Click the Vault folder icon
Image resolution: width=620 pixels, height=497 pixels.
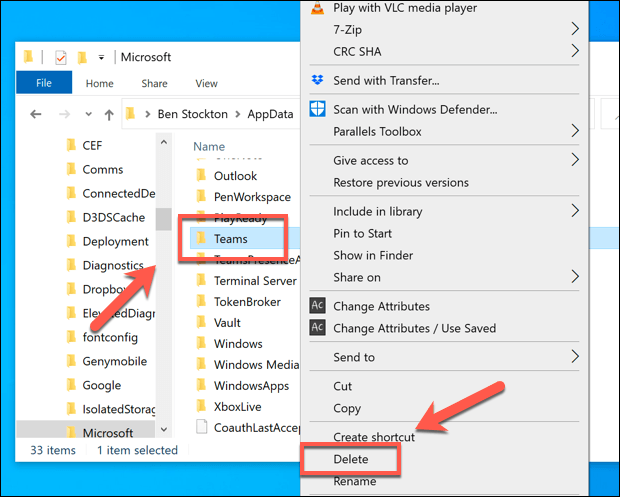pyautogui.click(x=201, y=322)
